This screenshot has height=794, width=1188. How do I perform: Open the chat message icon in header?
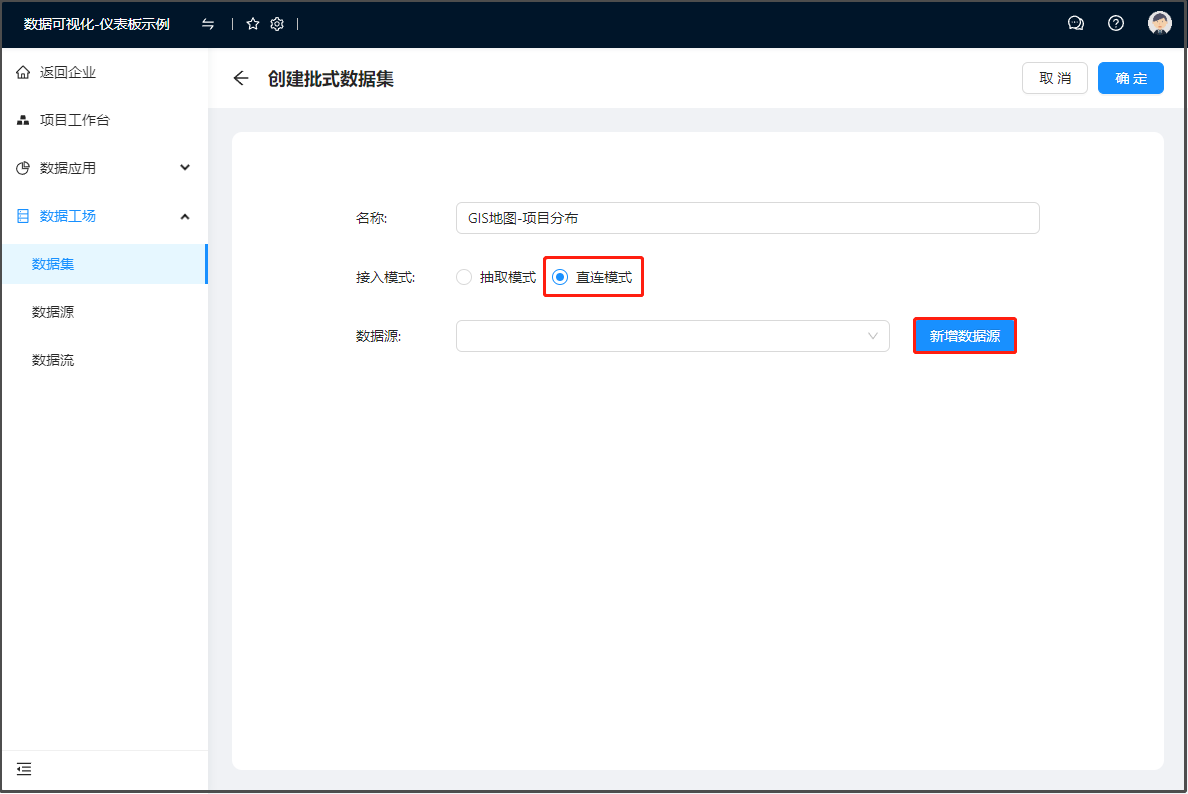1076,24
